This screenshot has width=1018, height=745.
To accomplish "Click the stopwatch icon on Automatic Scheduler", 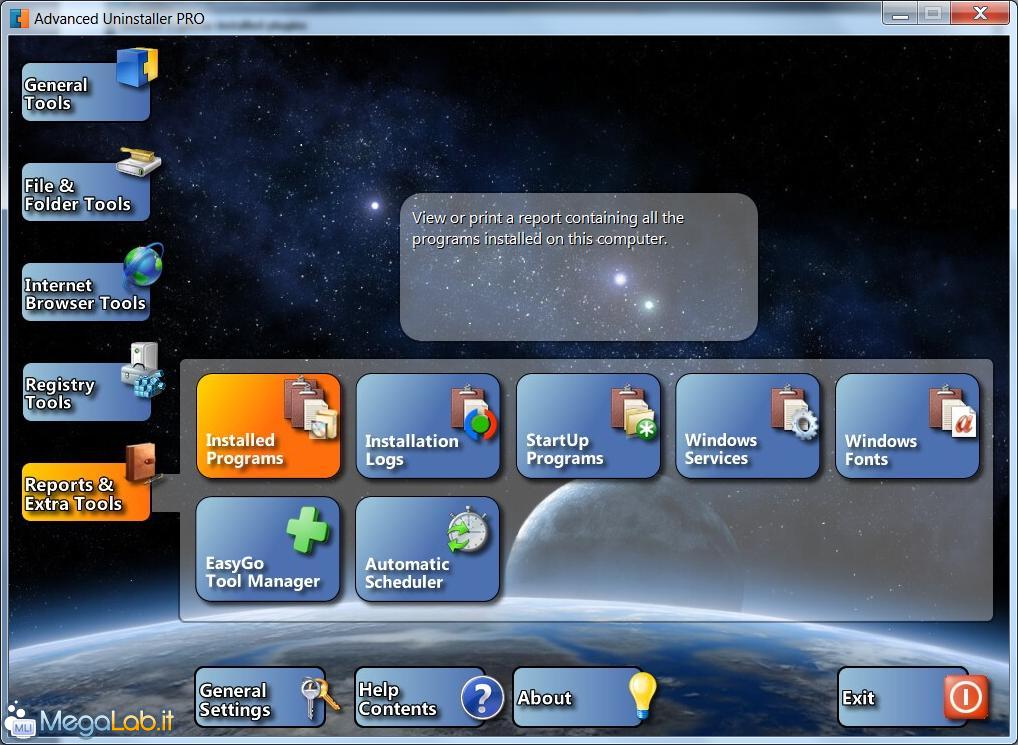I will (x=467, y=530).
